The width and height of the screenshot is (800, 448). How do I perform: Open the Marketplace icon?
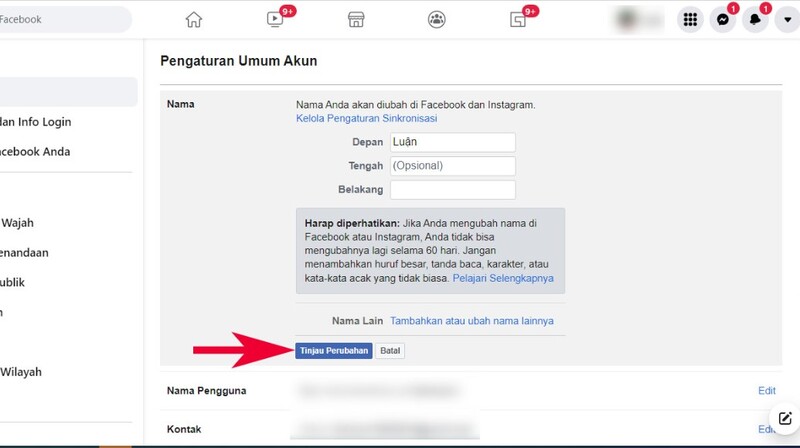pyautogui.click(x=356, y=19)
